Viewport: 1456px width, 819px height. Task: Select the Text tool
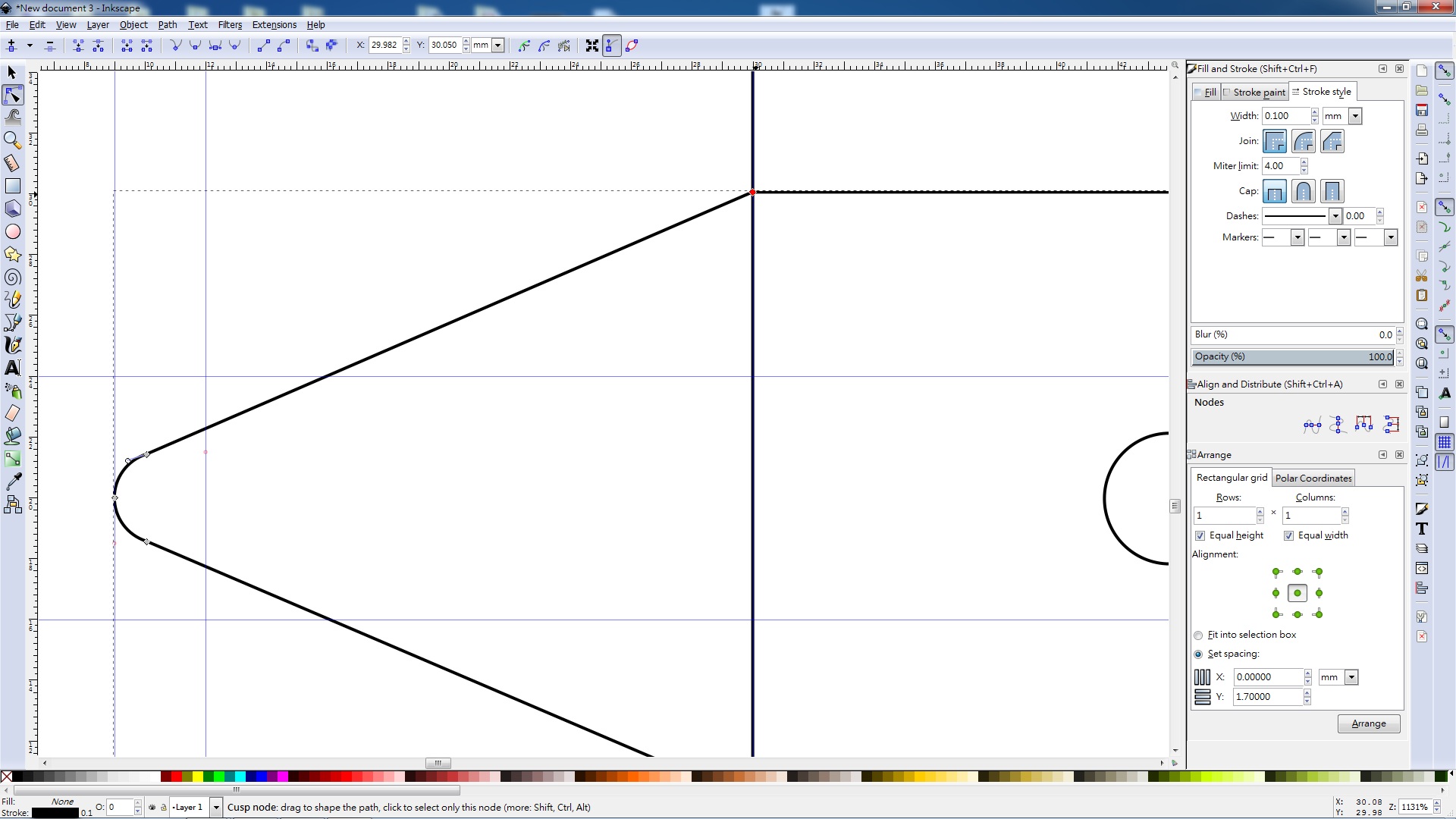pos(12,368)
